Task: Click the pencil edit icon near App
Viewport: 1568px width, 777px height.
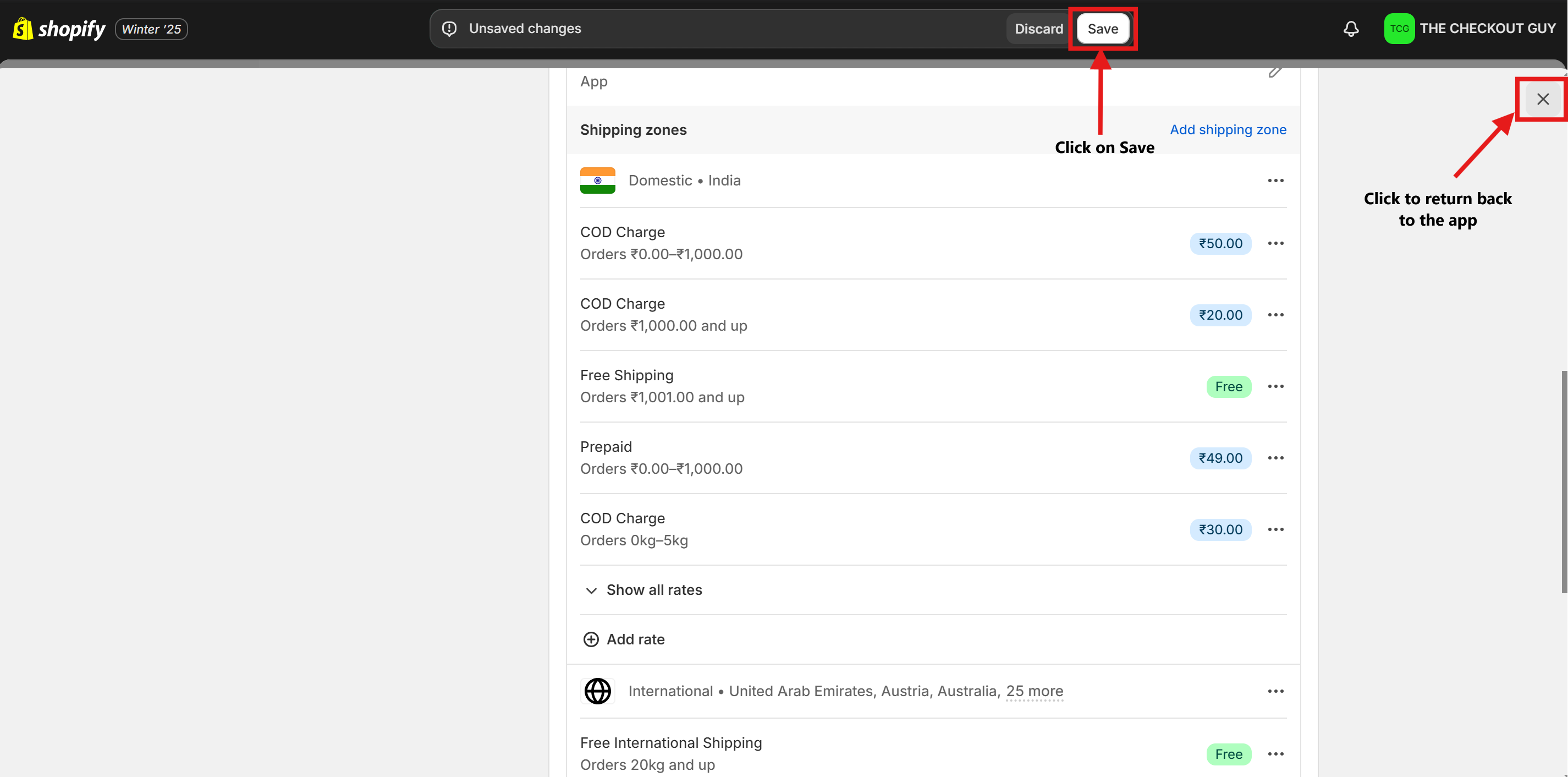Action: [1275, 73]
